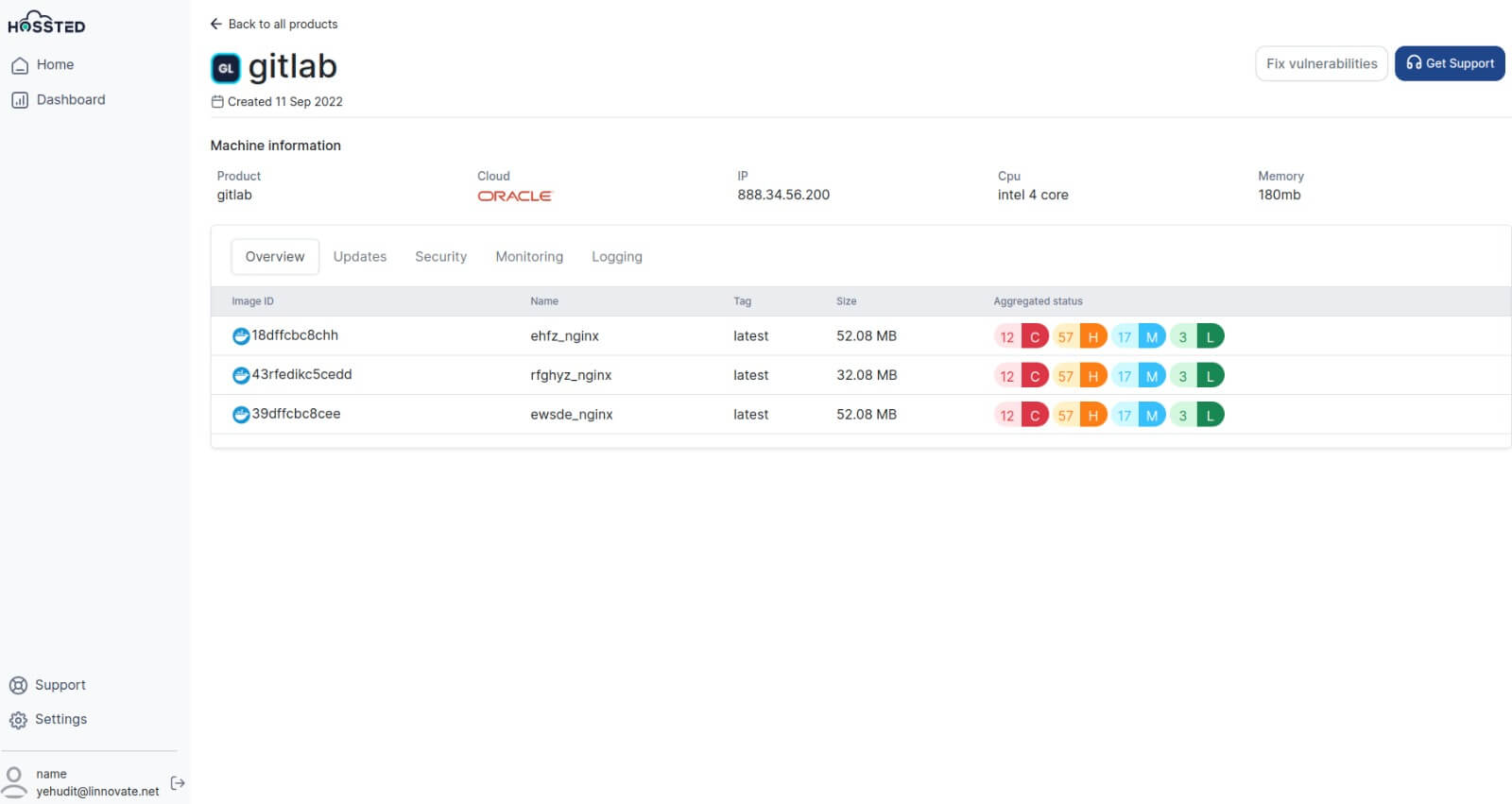The width and height of the screenshot is (1512, 804).
Task: Click the name rfghyz_nginx
Action: pyautogui.click(x=571, y=376)
